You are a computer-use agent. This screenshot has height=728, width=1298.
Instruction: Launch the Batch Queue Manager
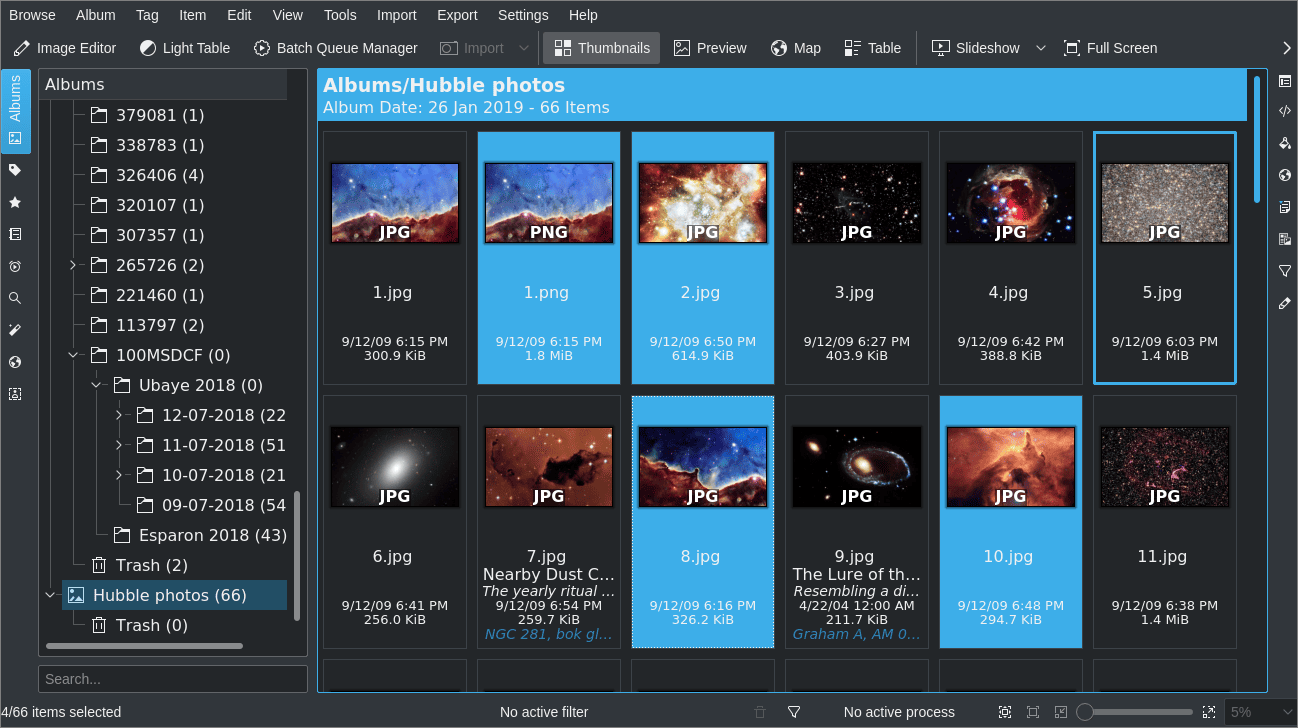(x=336, y=47)
